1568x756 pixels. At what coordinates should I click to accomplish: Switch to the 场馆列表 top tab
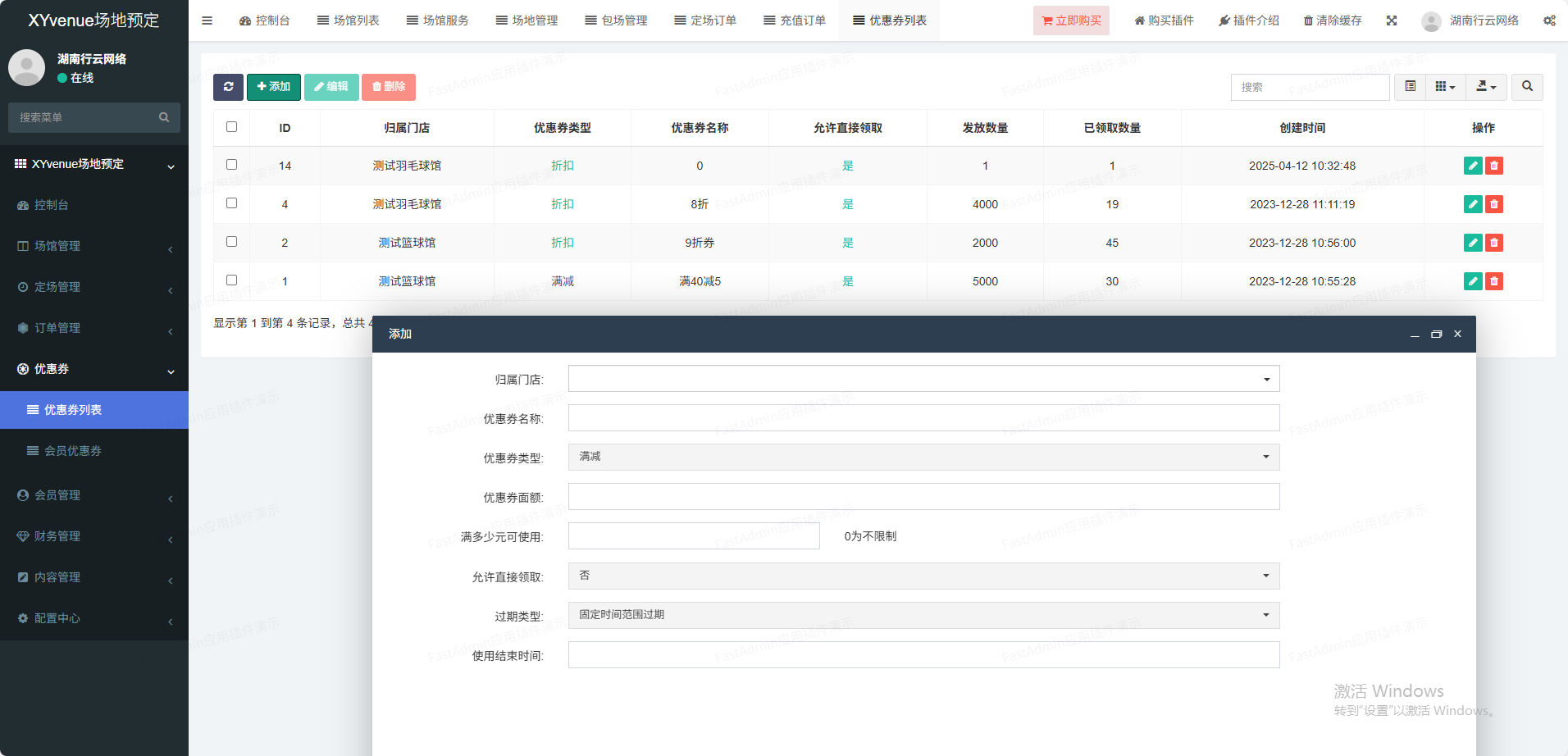pos(349,20)
